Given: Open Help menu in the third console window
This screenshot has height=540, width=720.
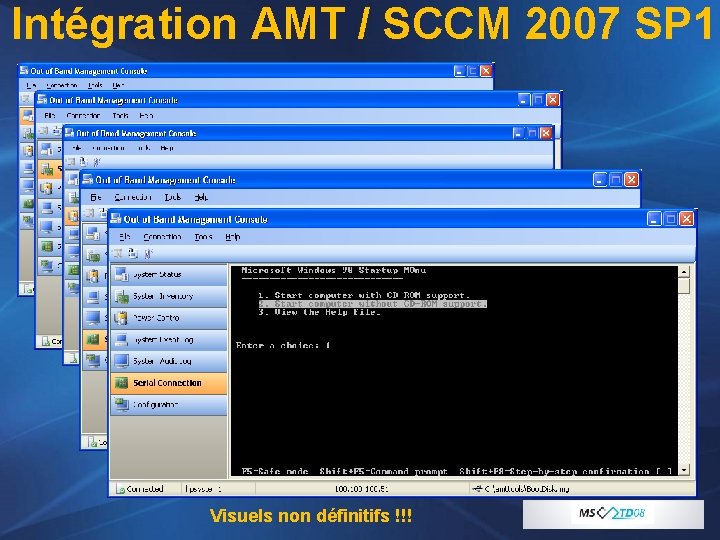Looking at the screenshot, I should 167,148.
